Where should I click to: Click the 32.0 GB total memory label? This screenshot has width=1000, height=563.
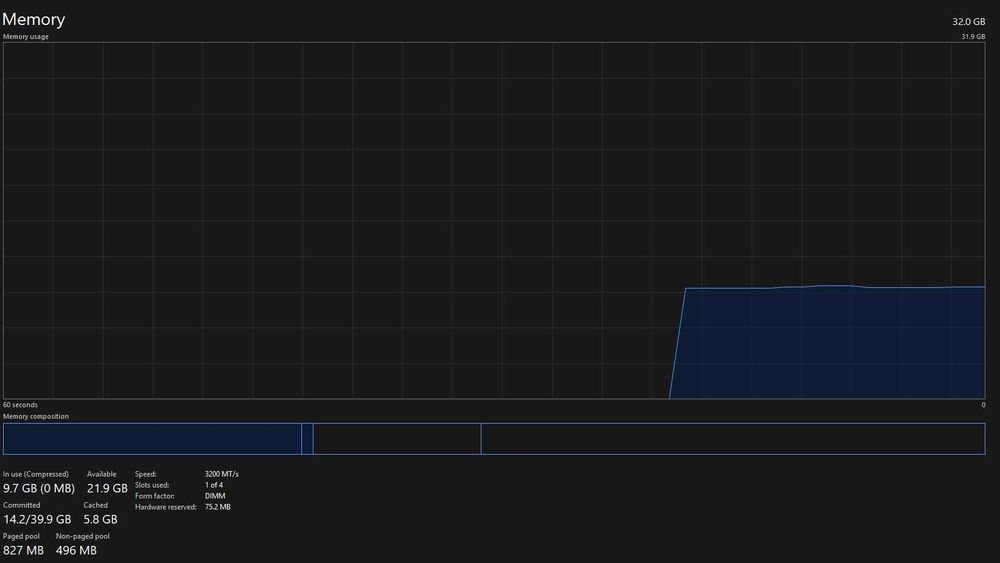[x=968, y=22]
